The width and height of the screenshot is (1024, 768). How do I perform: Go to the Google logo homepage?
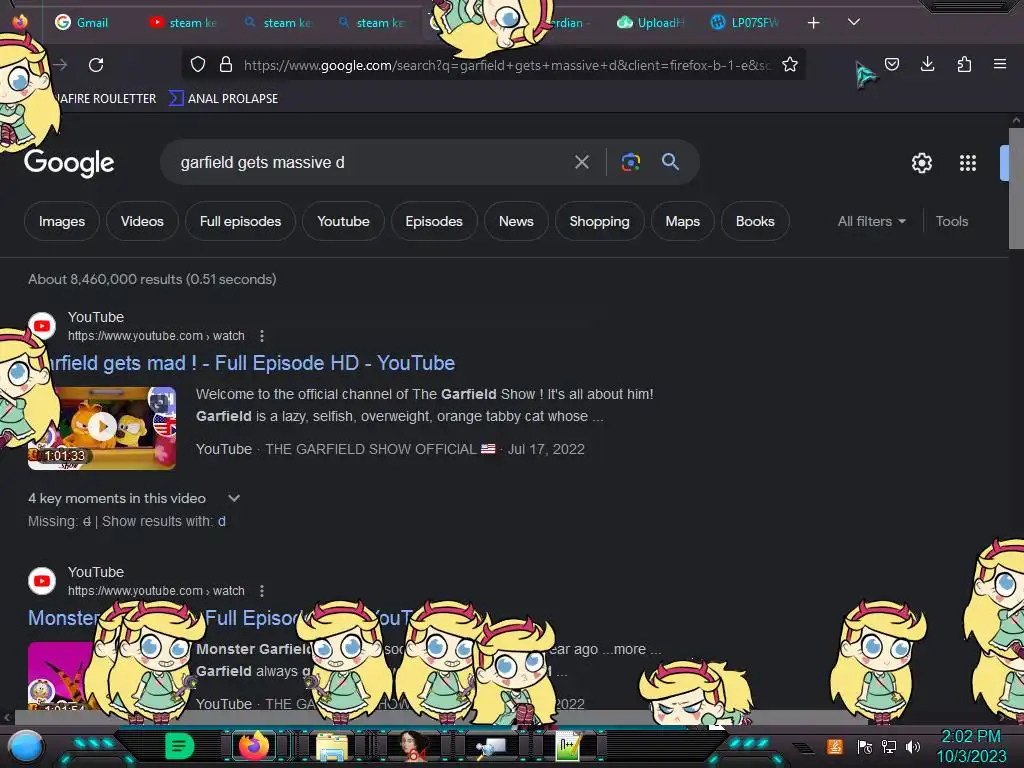point(69,163)
